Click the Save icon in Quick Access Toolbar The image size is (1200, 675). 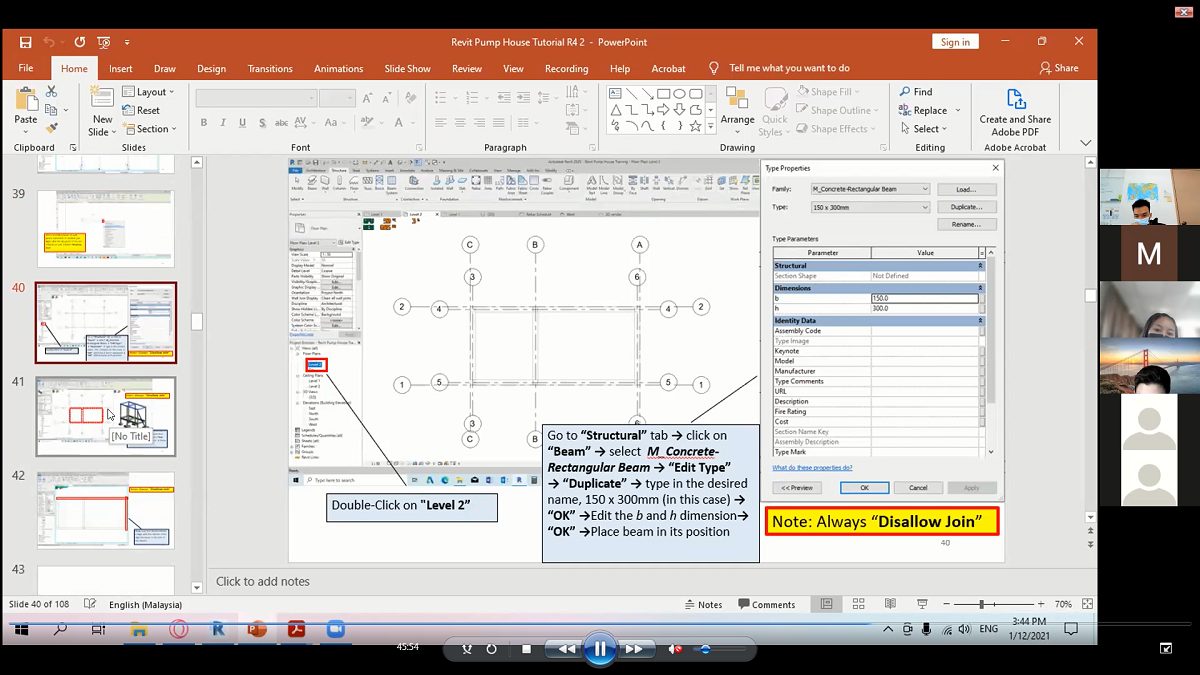coord(25,42)
